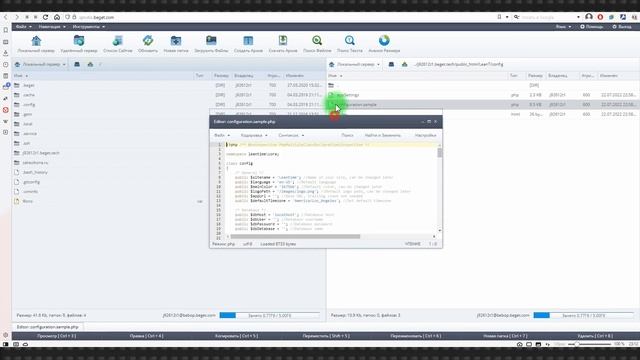Image resolution: width=640 pixels, height=360 pixels.
Task: Open the downloads icon in browser sidebar
Action: point(6,53)
